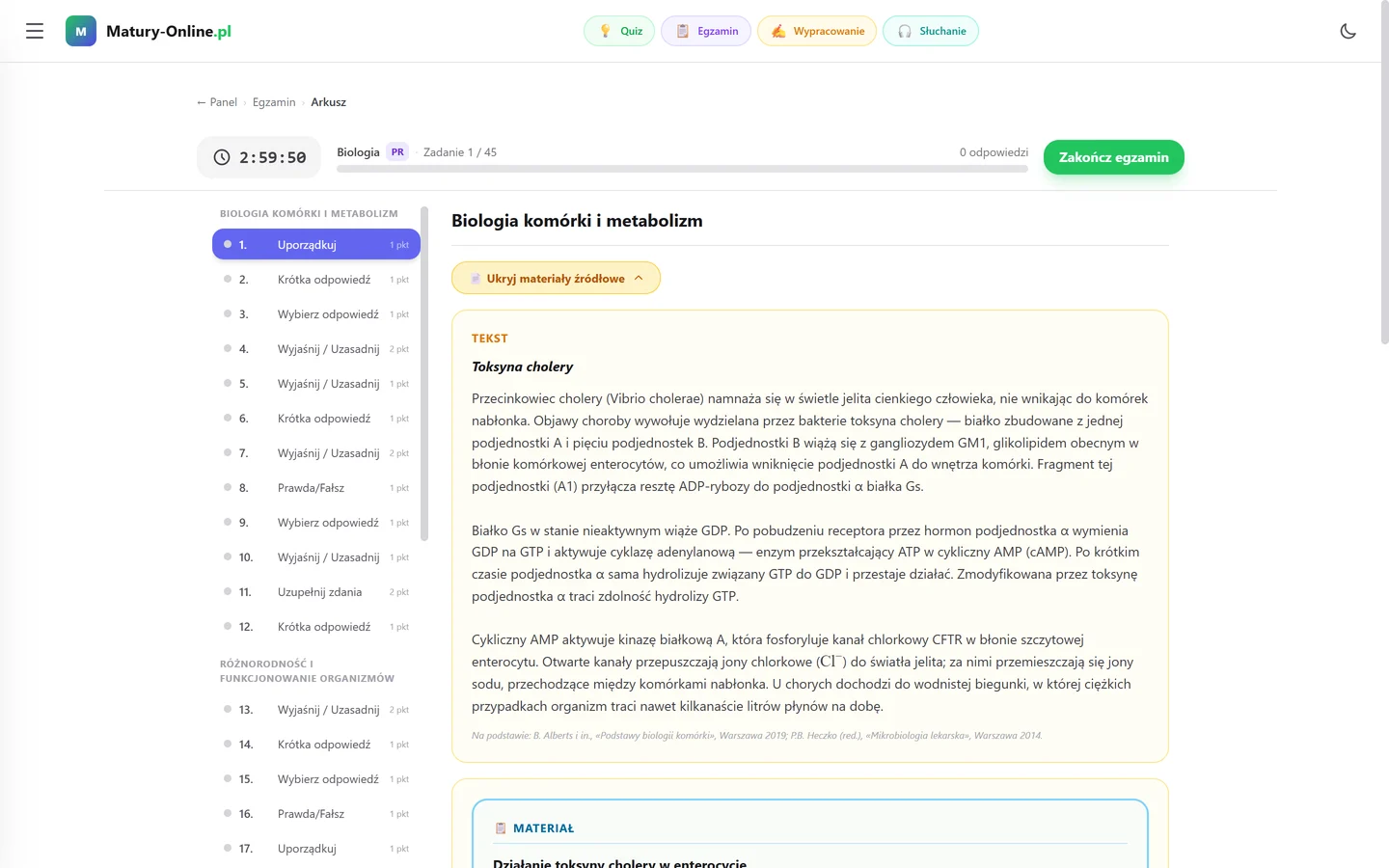The image size is (1389, 868).
Task: Click the Matury-Online.pl logo
Action: click(x=149, y=31)
